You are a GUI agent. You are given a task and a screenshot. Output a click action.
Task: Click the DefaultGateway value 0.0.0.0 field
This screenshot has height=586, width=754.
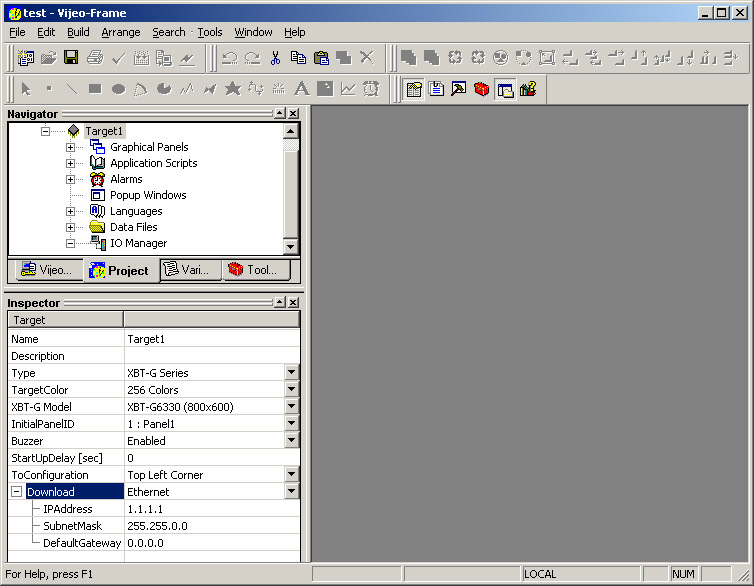click(x=212, y=543)
